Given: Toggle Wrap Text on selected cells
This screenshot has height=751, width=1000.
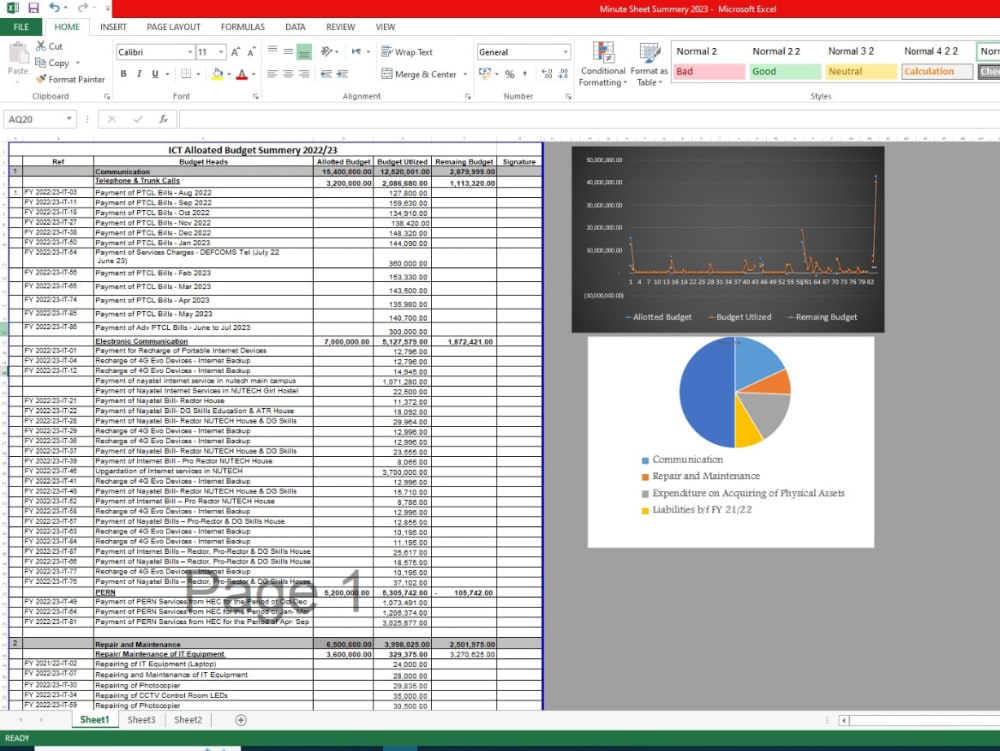Looking at the screenshot, I should pyautogui.click(x=406, y=52).
